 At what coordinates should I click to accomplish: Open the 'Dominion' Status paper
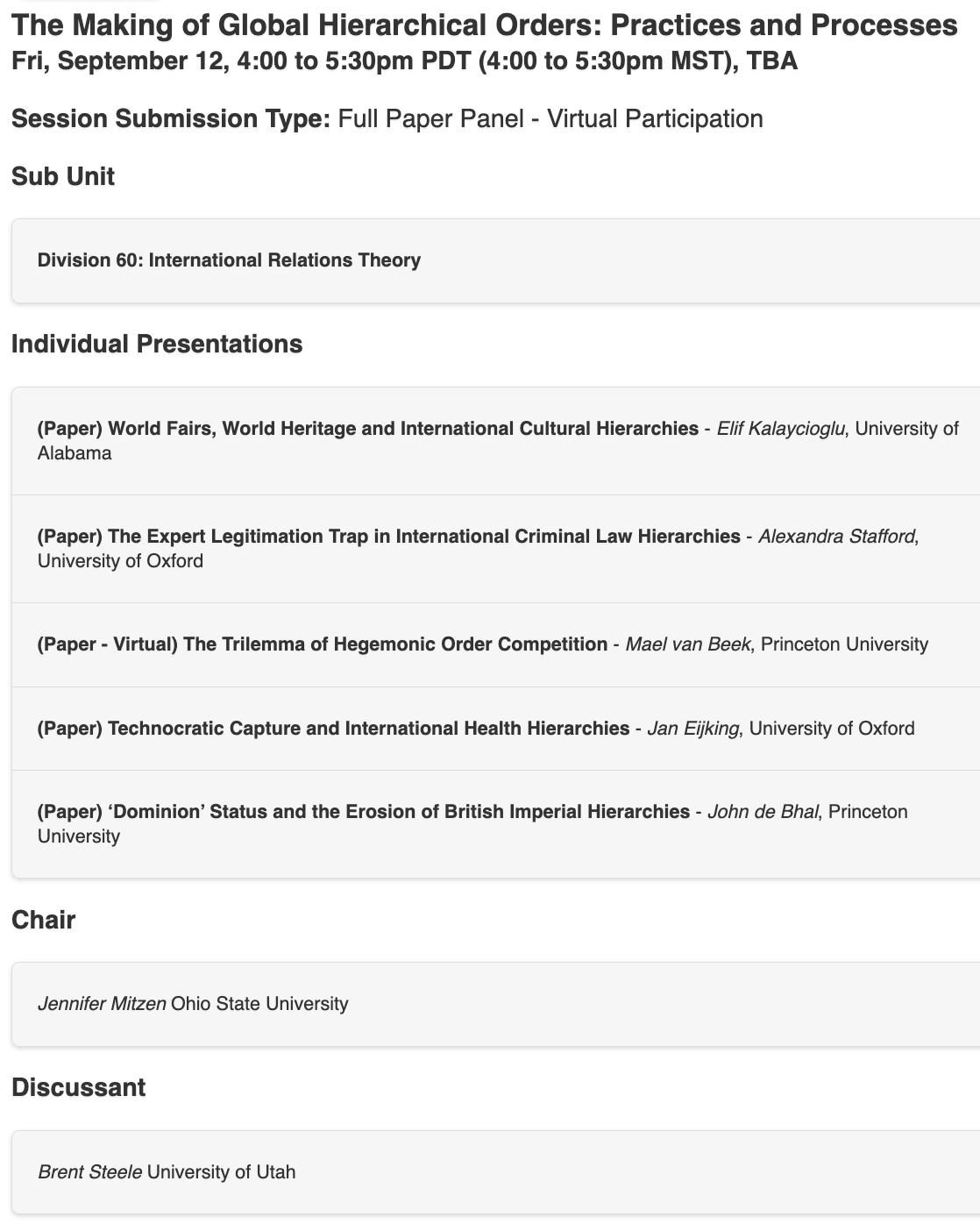pos(363,812)
